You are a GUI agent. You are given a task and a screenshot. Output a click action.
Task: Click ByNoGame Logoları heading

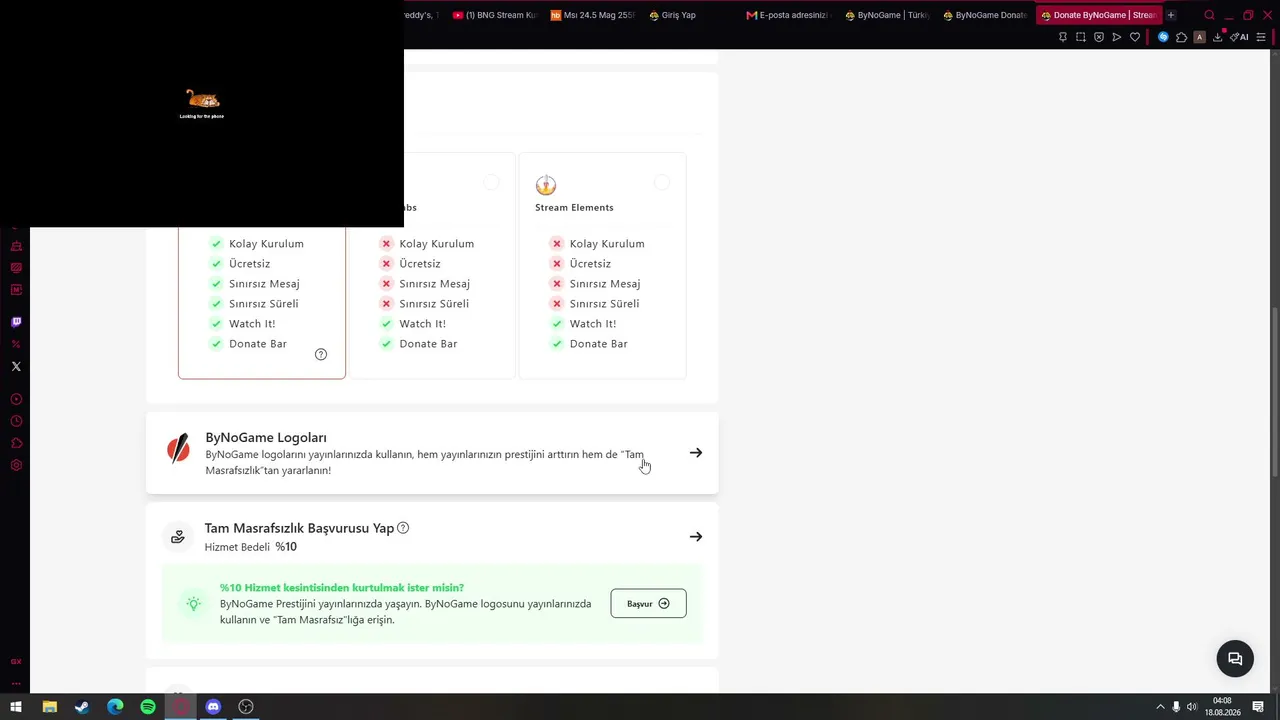pos(266,437)
